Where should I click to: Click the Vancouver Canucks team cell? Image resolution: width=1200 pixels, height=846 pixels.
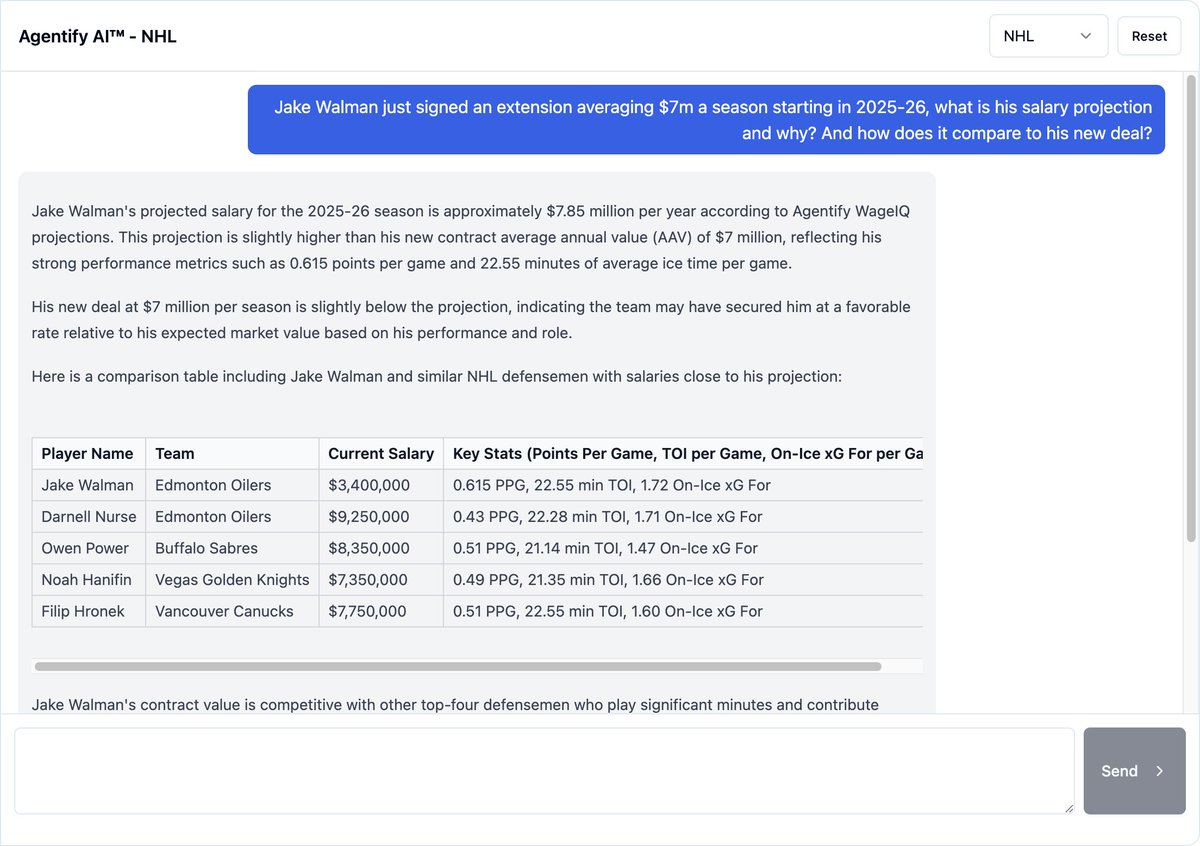tap(232, 611)
